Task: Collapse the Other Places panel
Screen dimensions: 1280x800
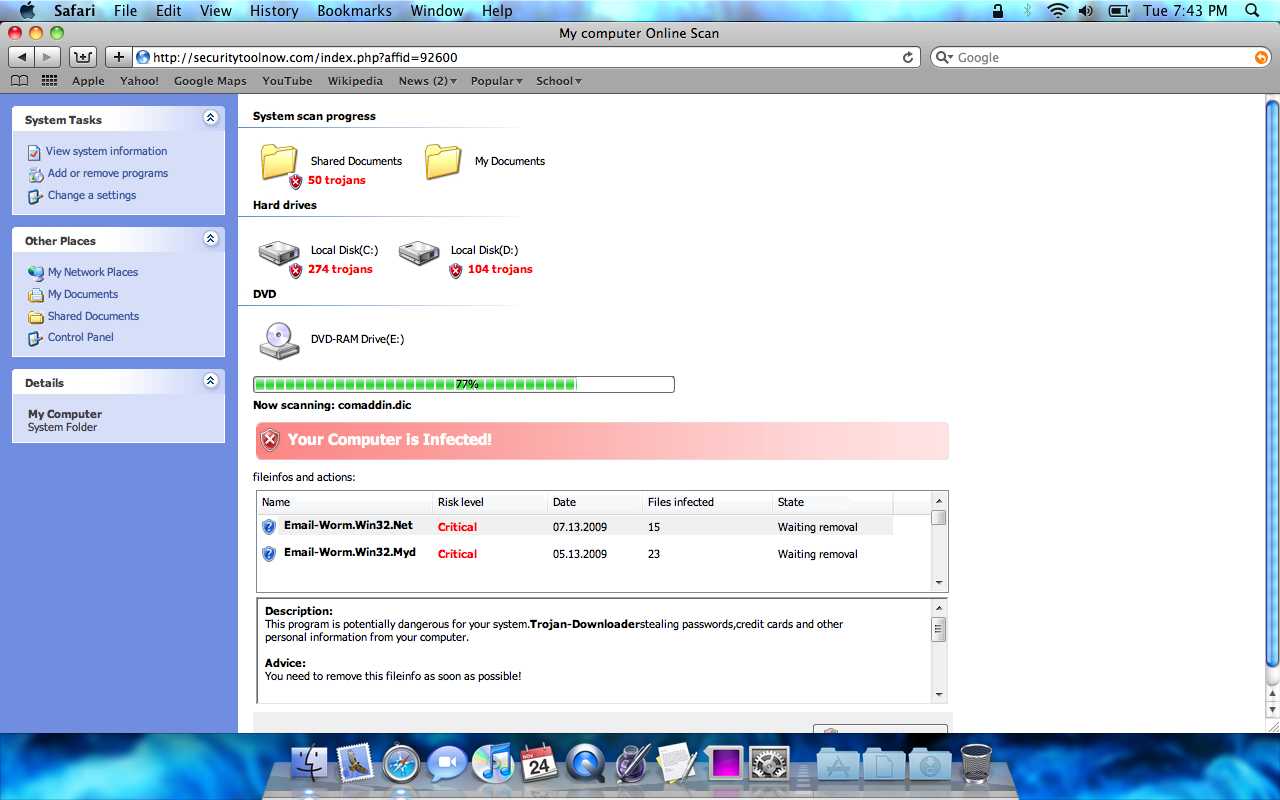Action: click(210, 239)
